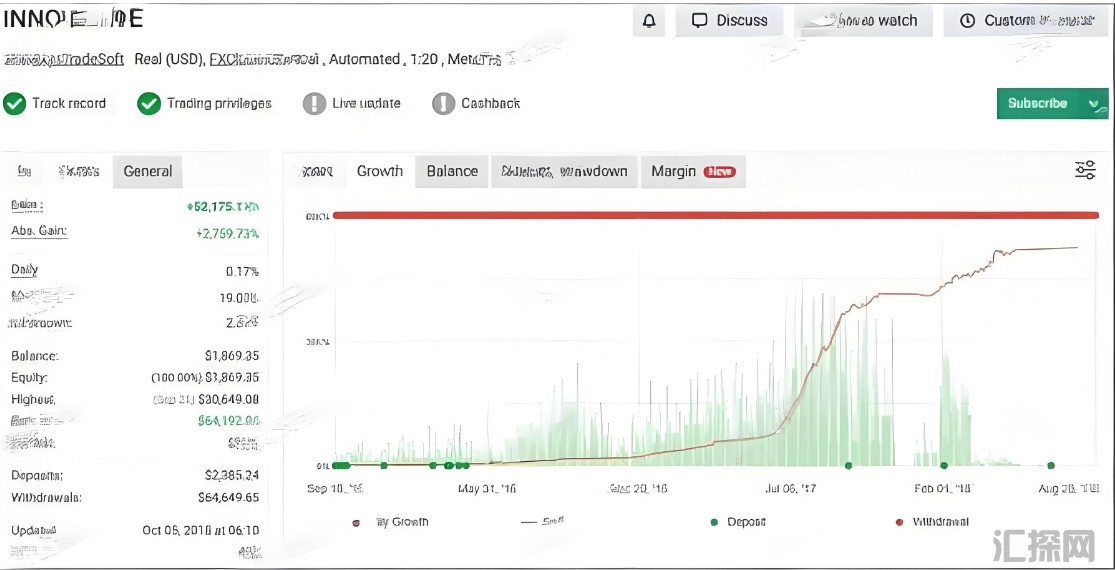This screenshot has height=570, width=1115.
Task: Click the green Subscribe button label
Action: coord(1037,104)
